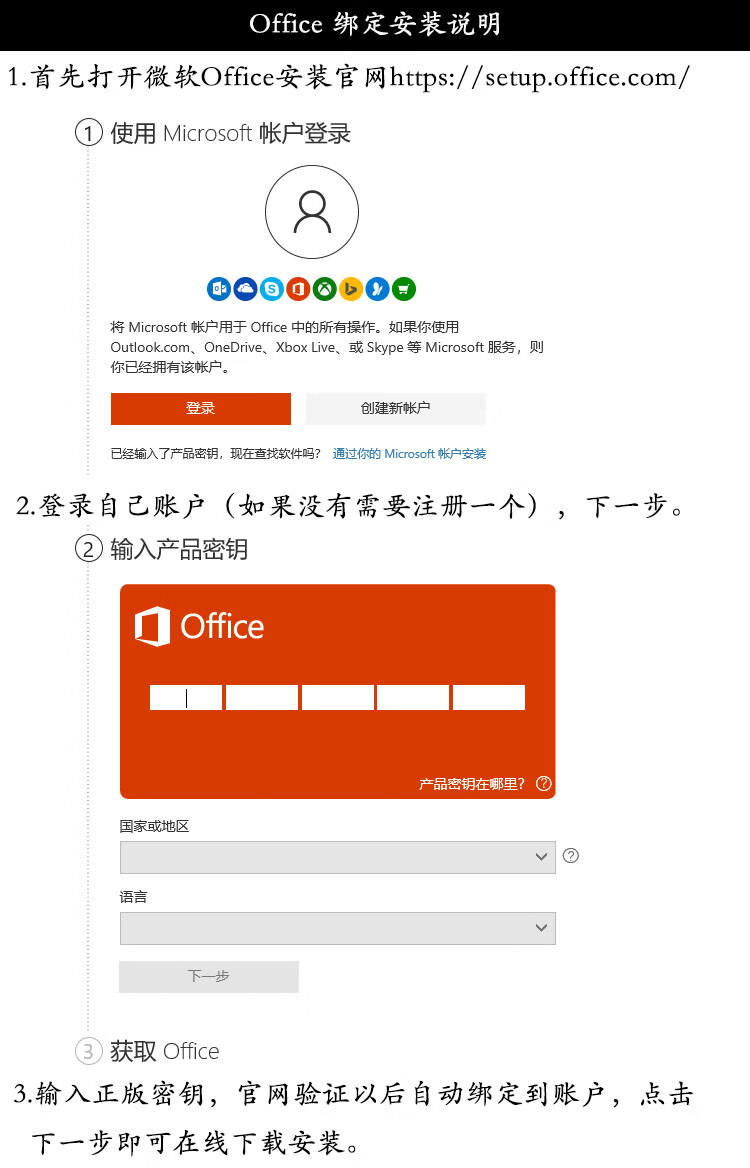The width and height of the screenshot is (750, 1168).
Task: Click the MSN butterfly icon
Action: point(378,289)
